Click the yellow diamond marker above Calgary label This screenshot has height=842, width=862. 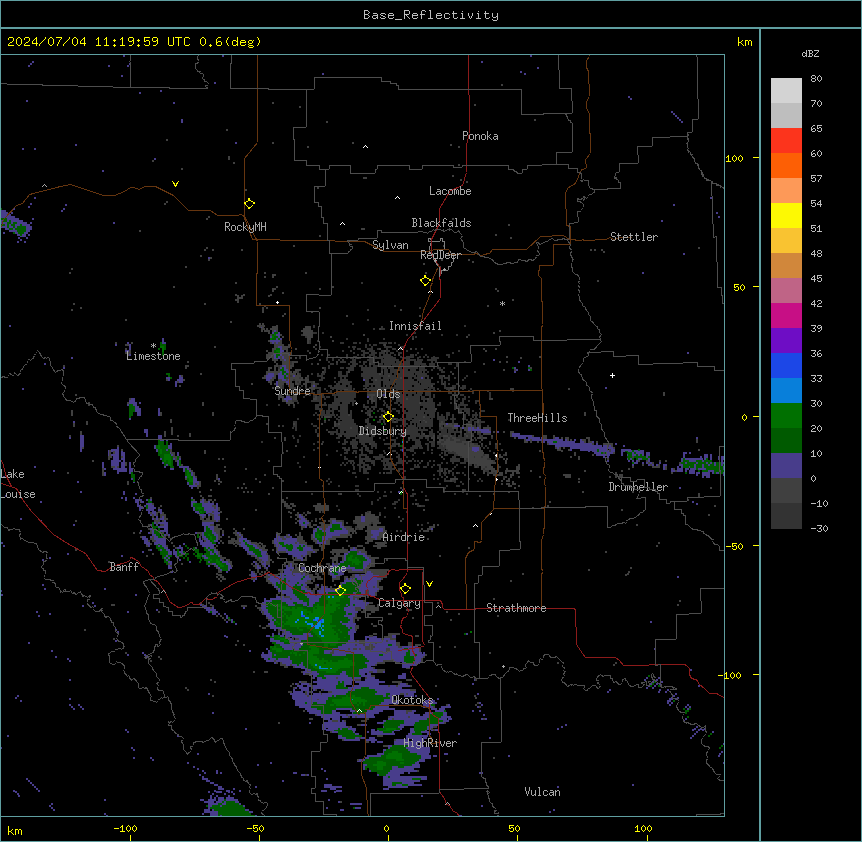click(x=405, y=589)
